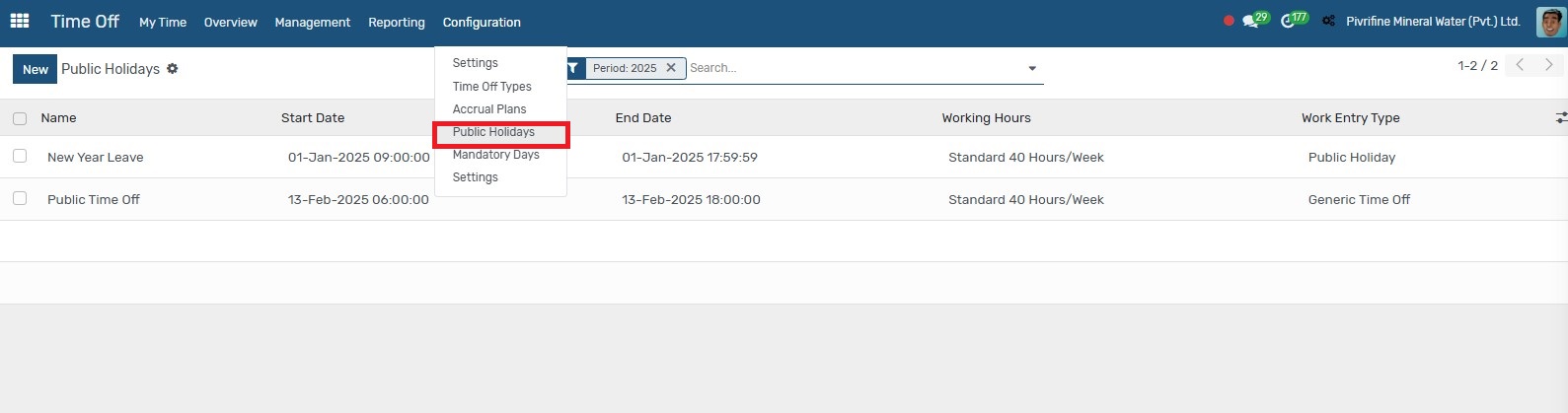1568x413 pixels.
Task: Click the filter funnel icon in search bar
Action: [x=572, y=68]
